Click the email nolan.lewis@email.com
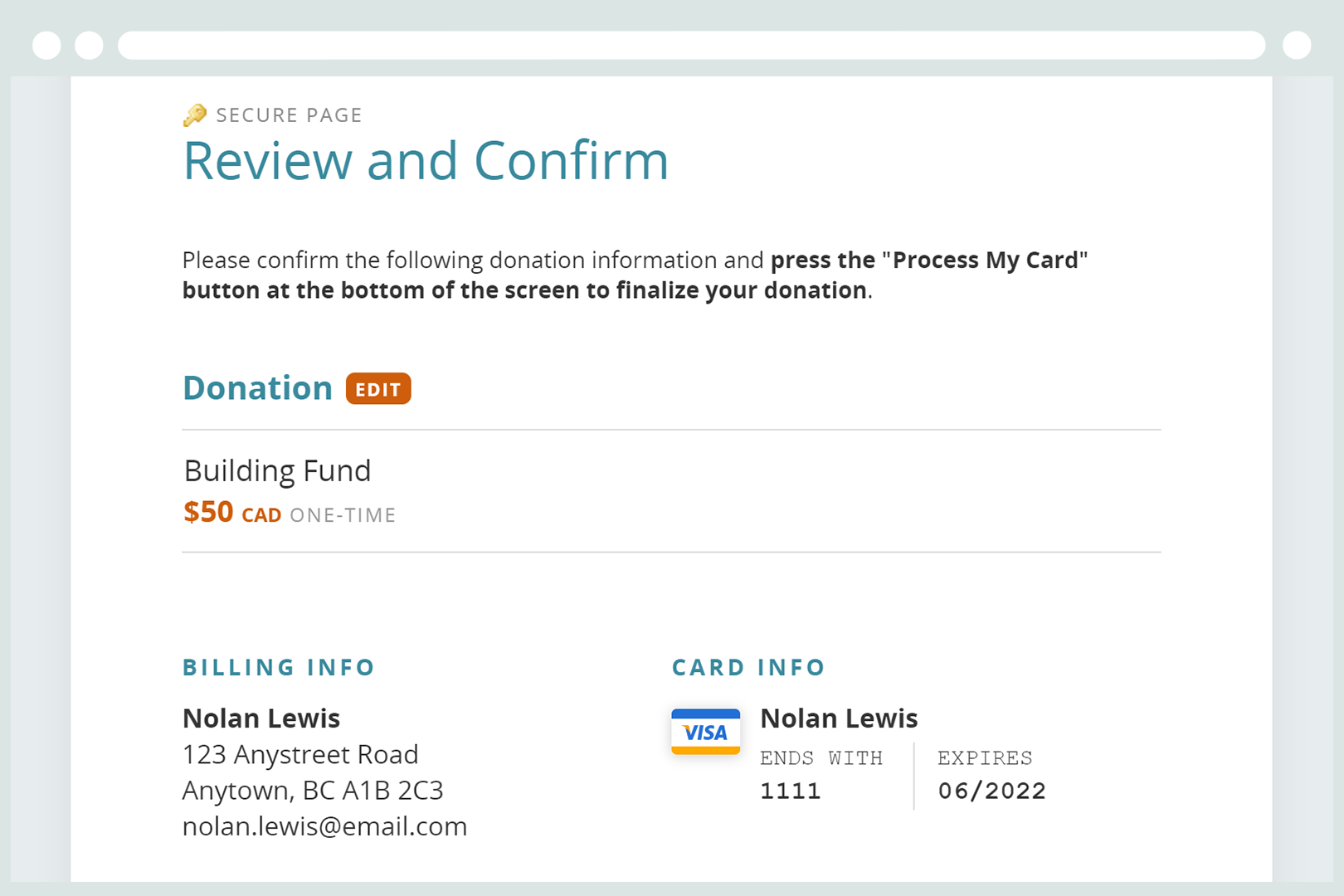 324,826
